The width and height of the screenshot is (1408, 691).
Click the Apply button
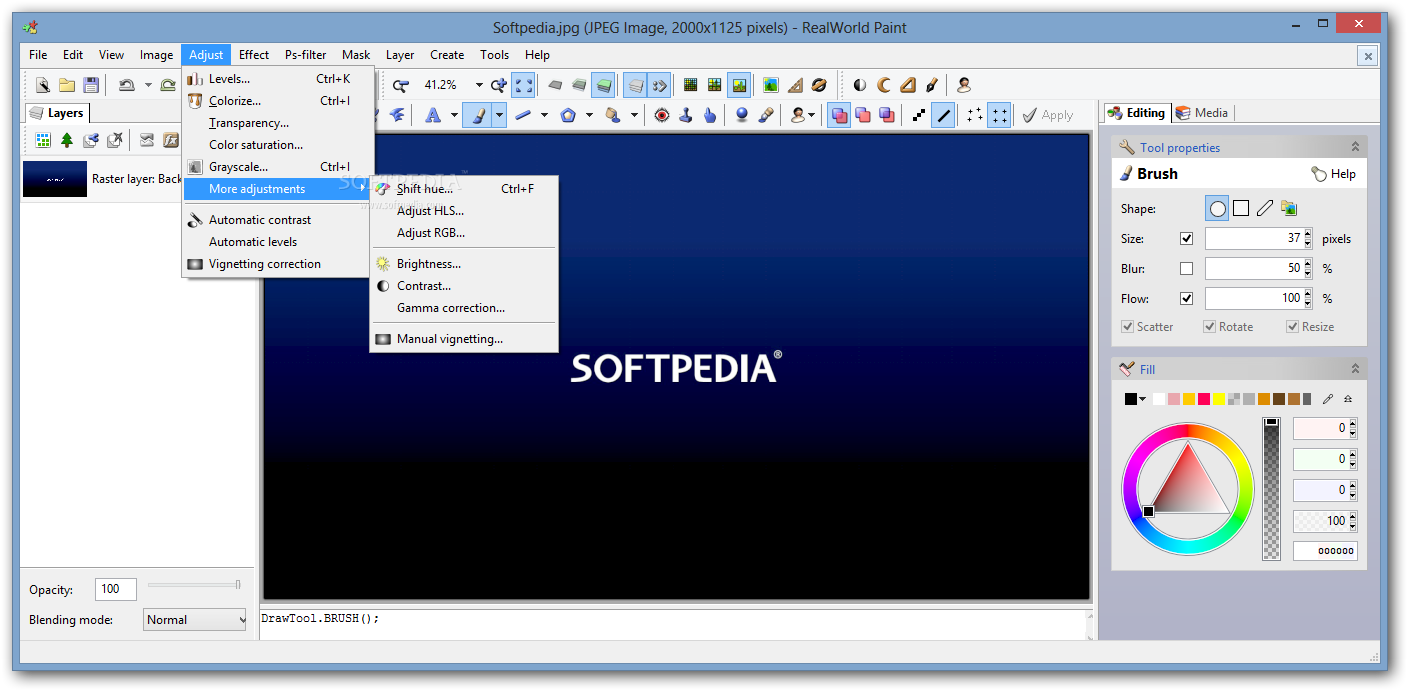coord(1047,115)
